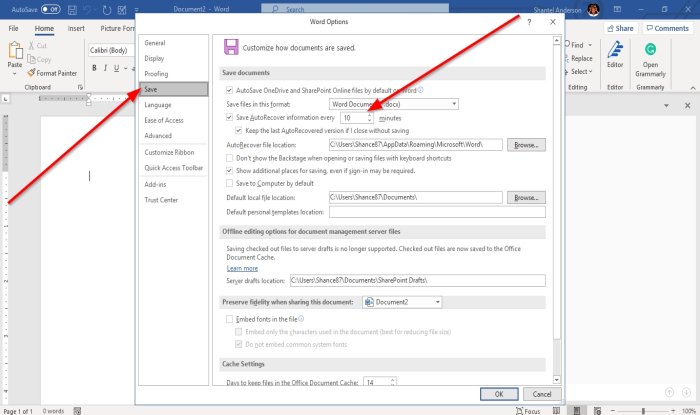Click the Replace tool in Editing group
This screenshot has width=700, height=415.
tap(579, 58)
